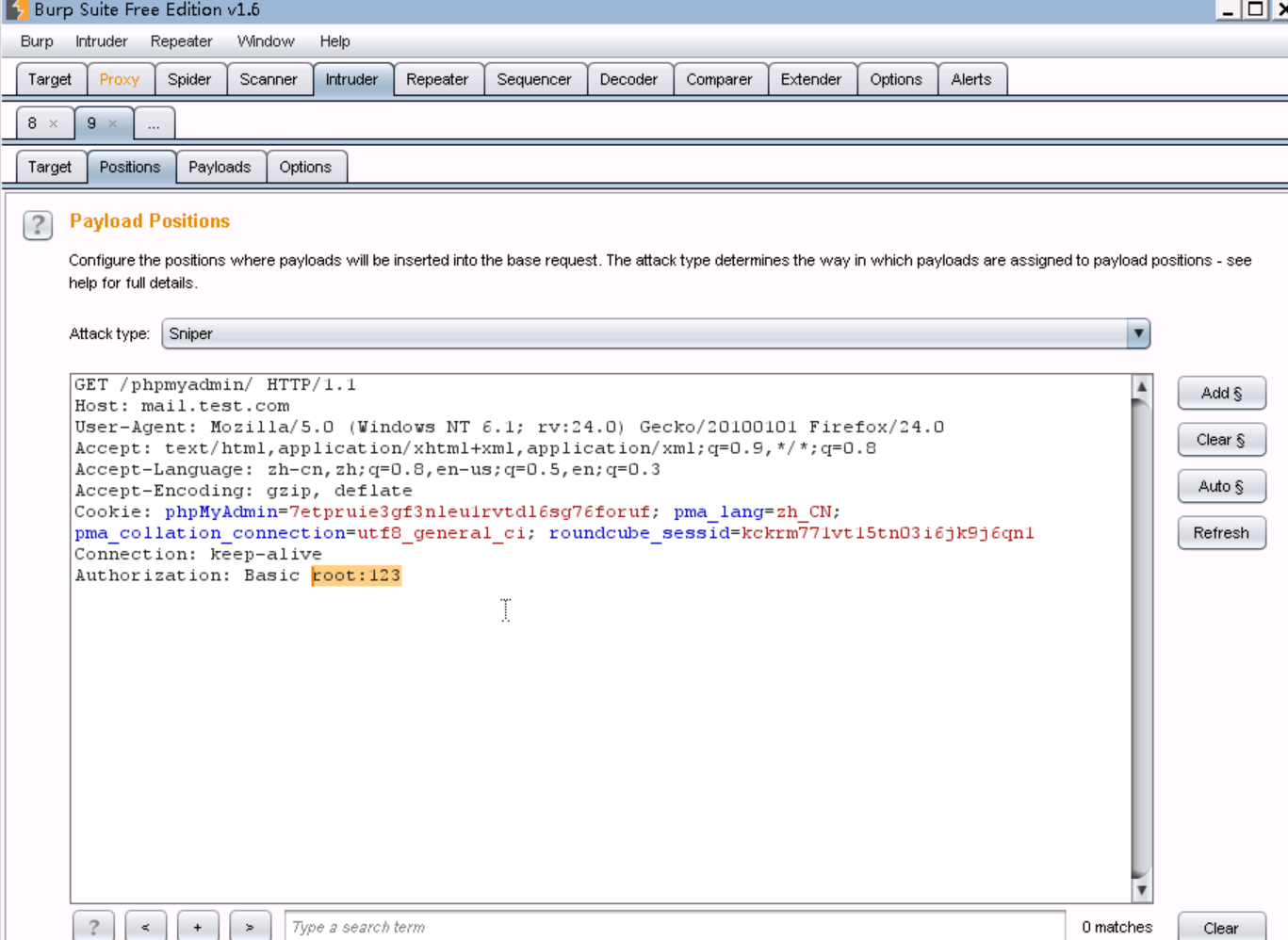Click the Add § button
The height and width of the screenshot is (940, 1288).
[1221, 393]
